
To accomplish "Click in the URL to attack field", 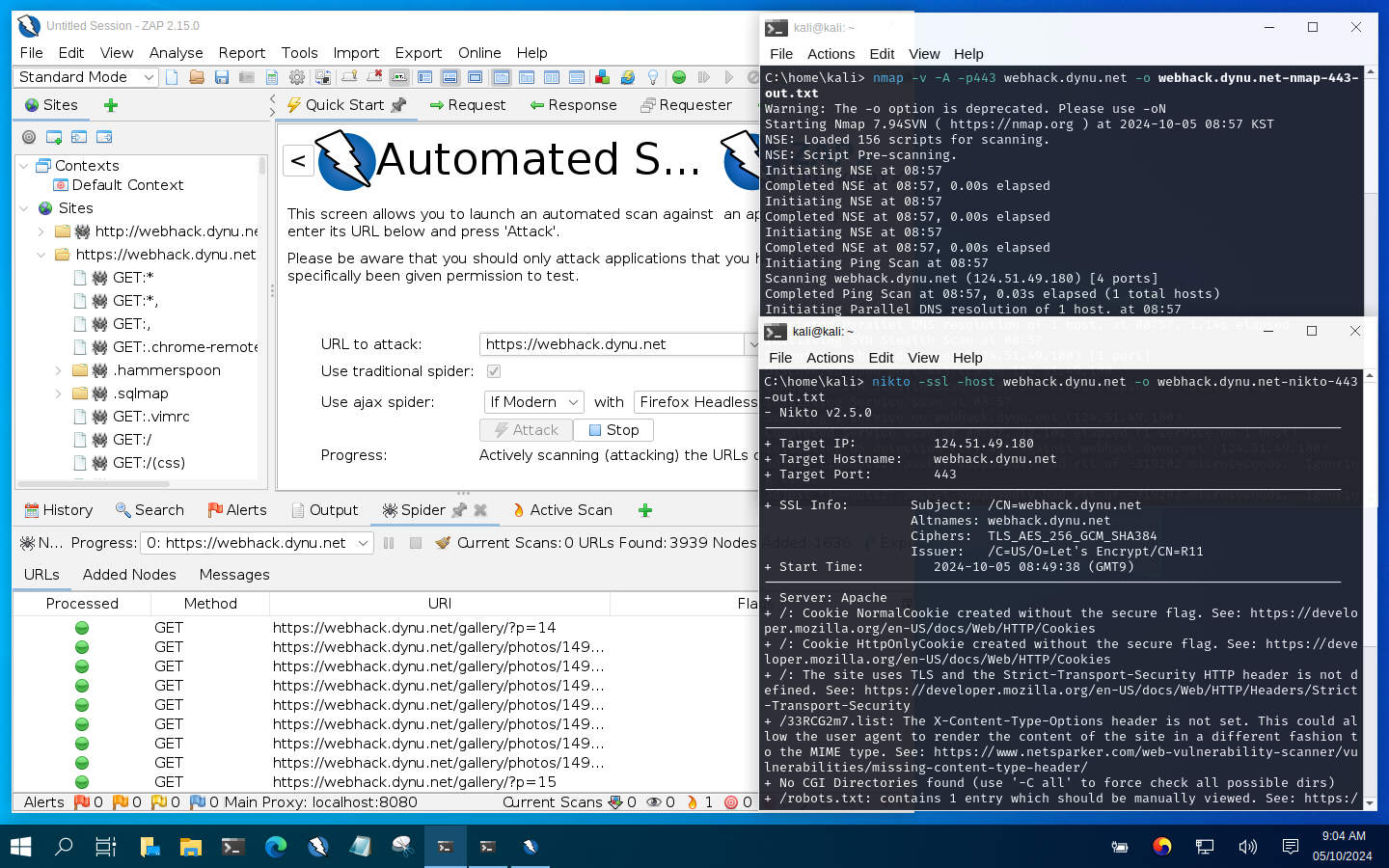I will 612,344.
